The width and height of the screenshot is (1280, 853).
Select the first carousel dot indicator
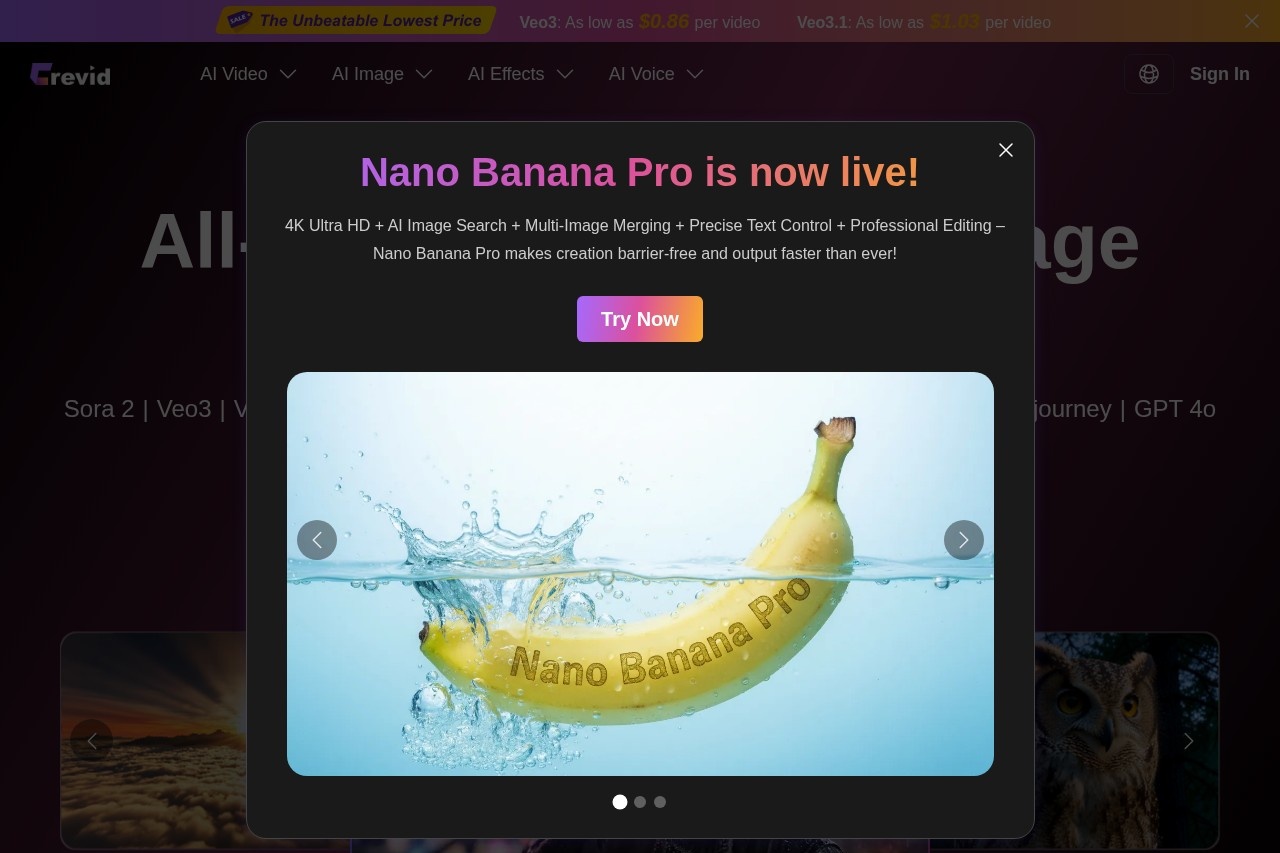[620, 802]
